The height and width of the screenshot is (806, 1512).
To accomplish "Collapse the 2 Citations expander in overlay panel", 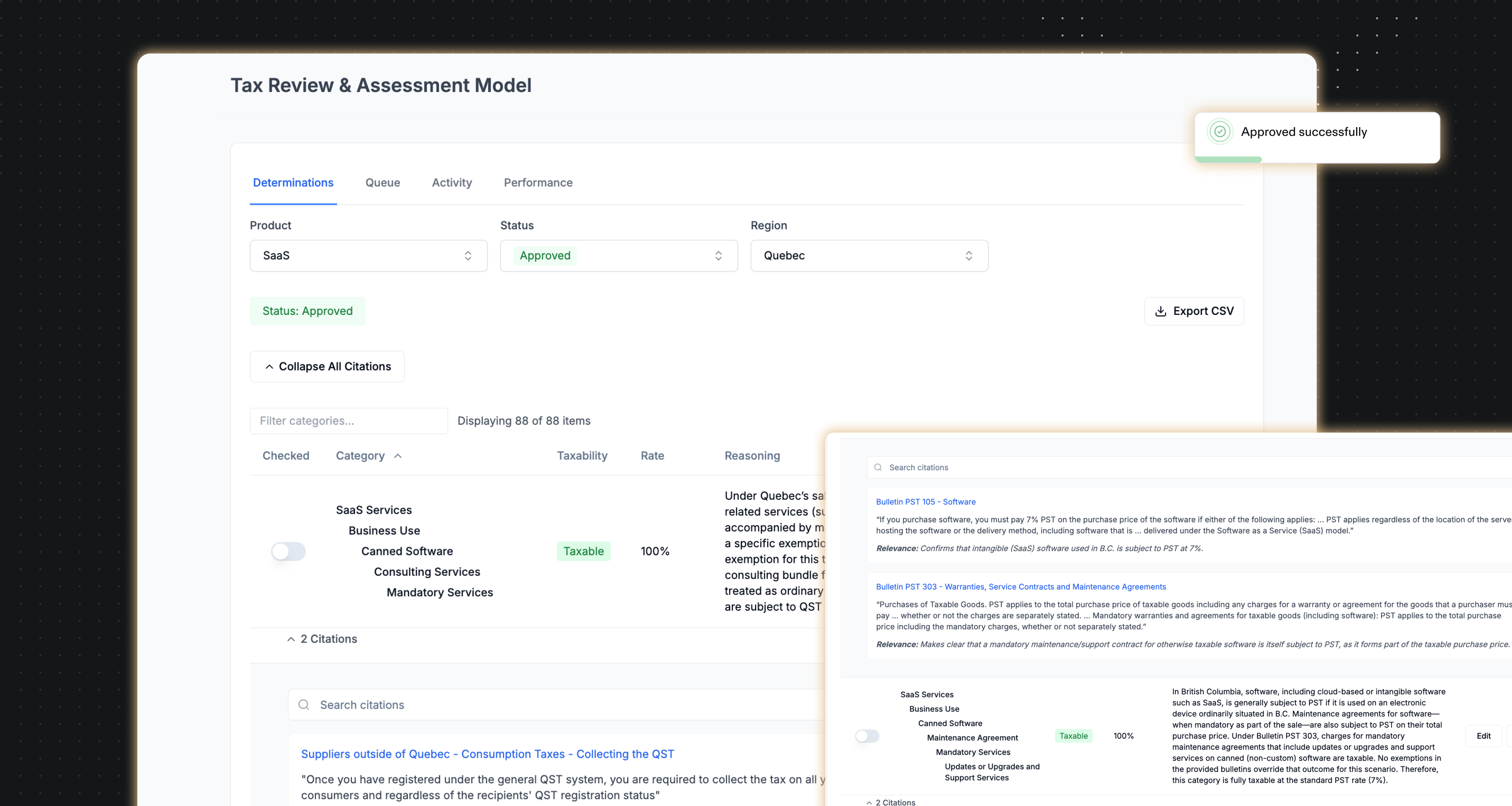I will pyautogui.click(x=891, y=802).
